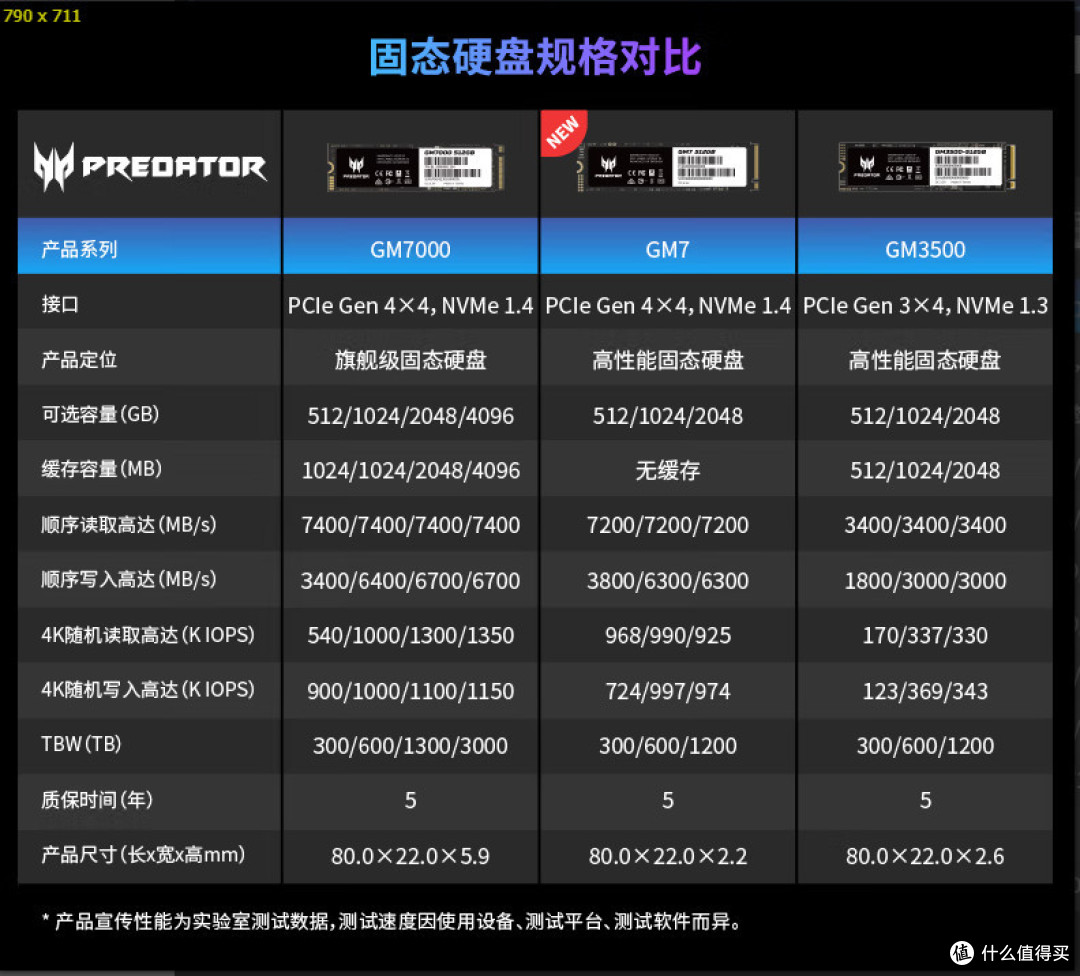Screen dimensions: 1080x976
Task: Select the GM7 column header
Action: [x=667, y=250]
